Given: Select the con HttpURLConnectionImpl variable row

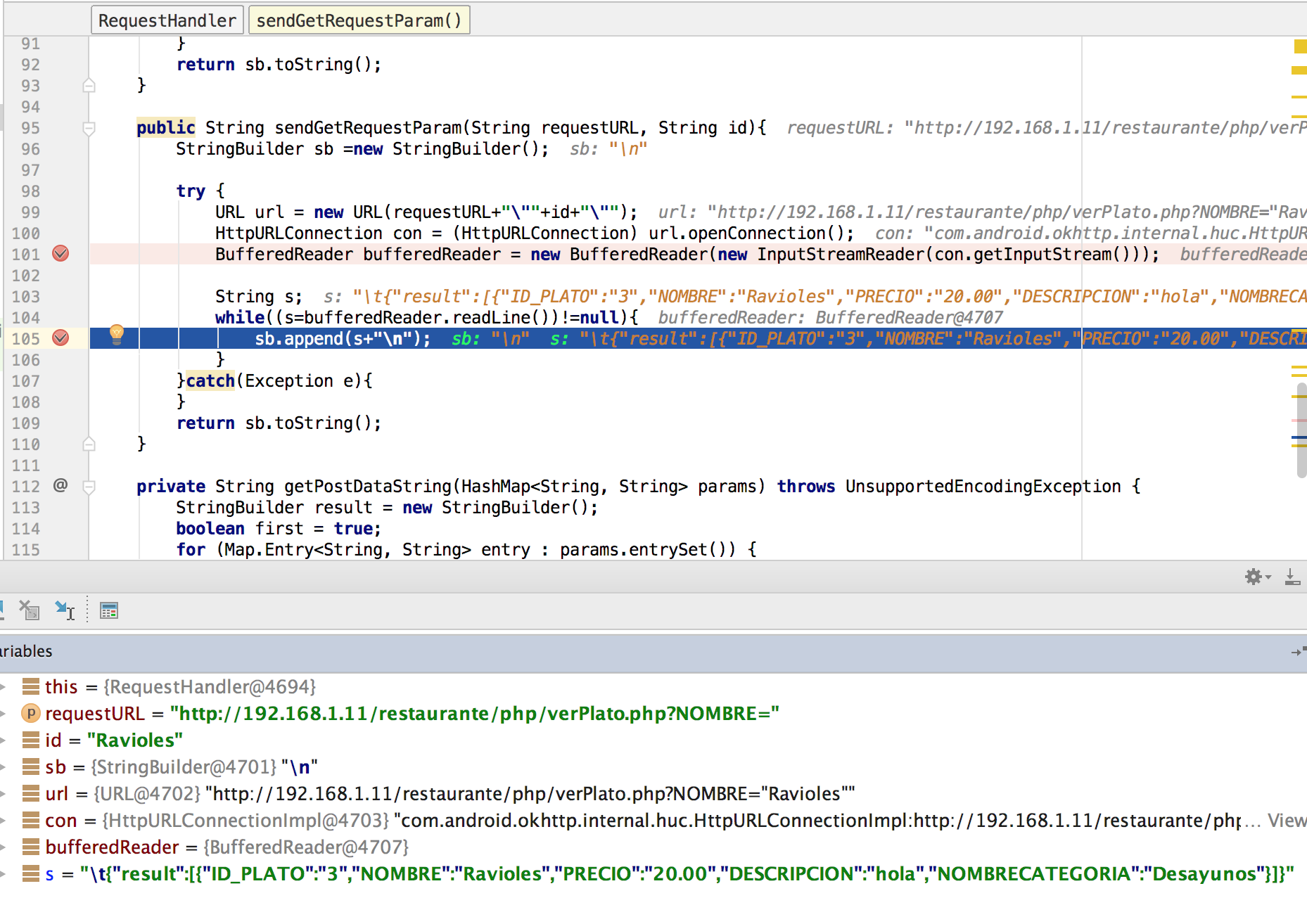Looking at the screenshot, I should [x=653, y=821].
